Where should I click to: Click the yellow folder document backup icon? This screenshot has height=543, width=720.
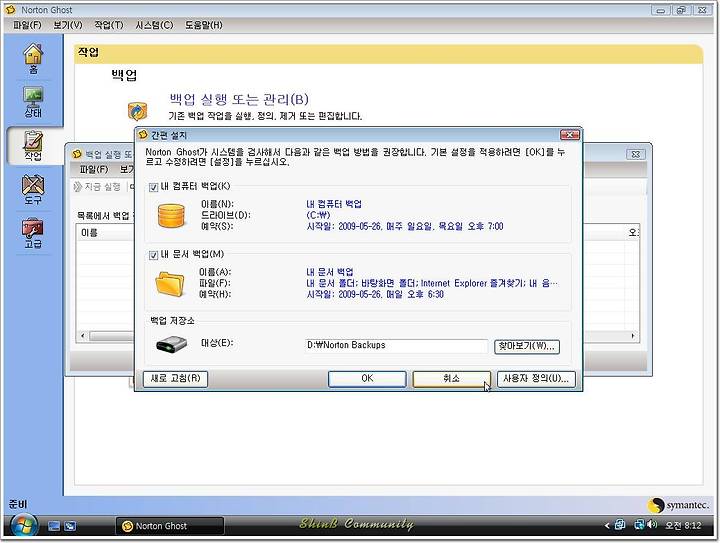coord(170,283)
